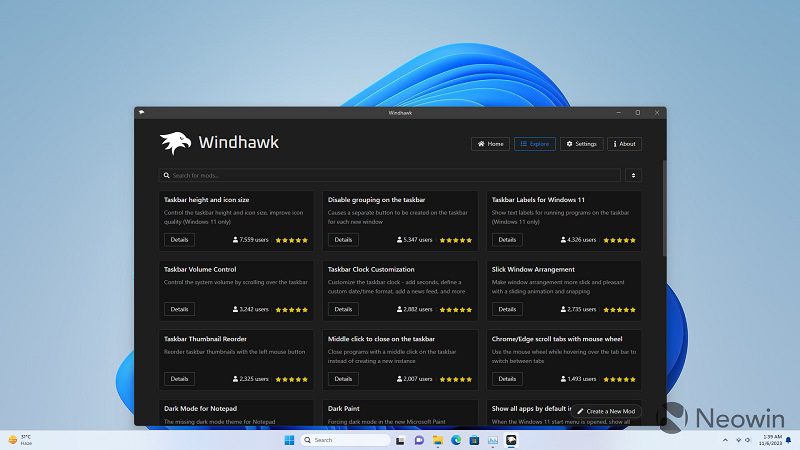This screenshot has width=800, height=450.
Task: Expand the system tray hidden icons chevron
Action: (x=724, y=440)
